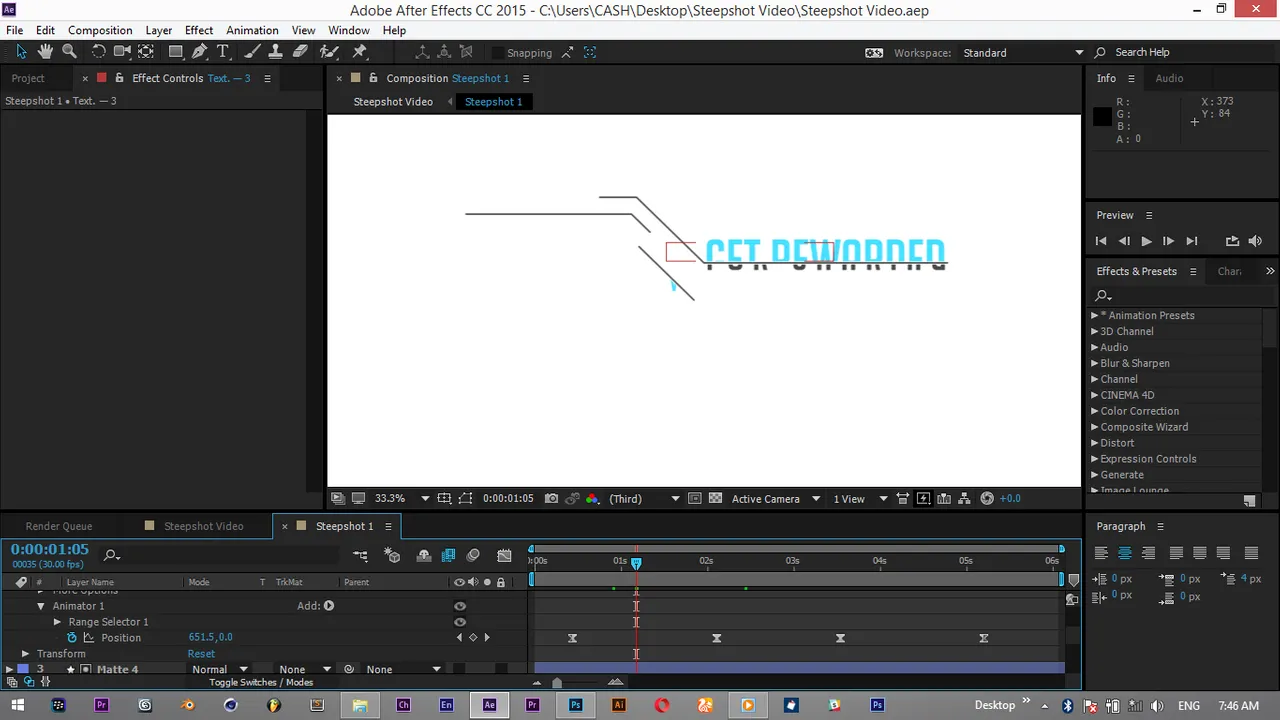1280x720 pixels.
Task: Select the Puppet Pin tool
Action: point(360,52)
